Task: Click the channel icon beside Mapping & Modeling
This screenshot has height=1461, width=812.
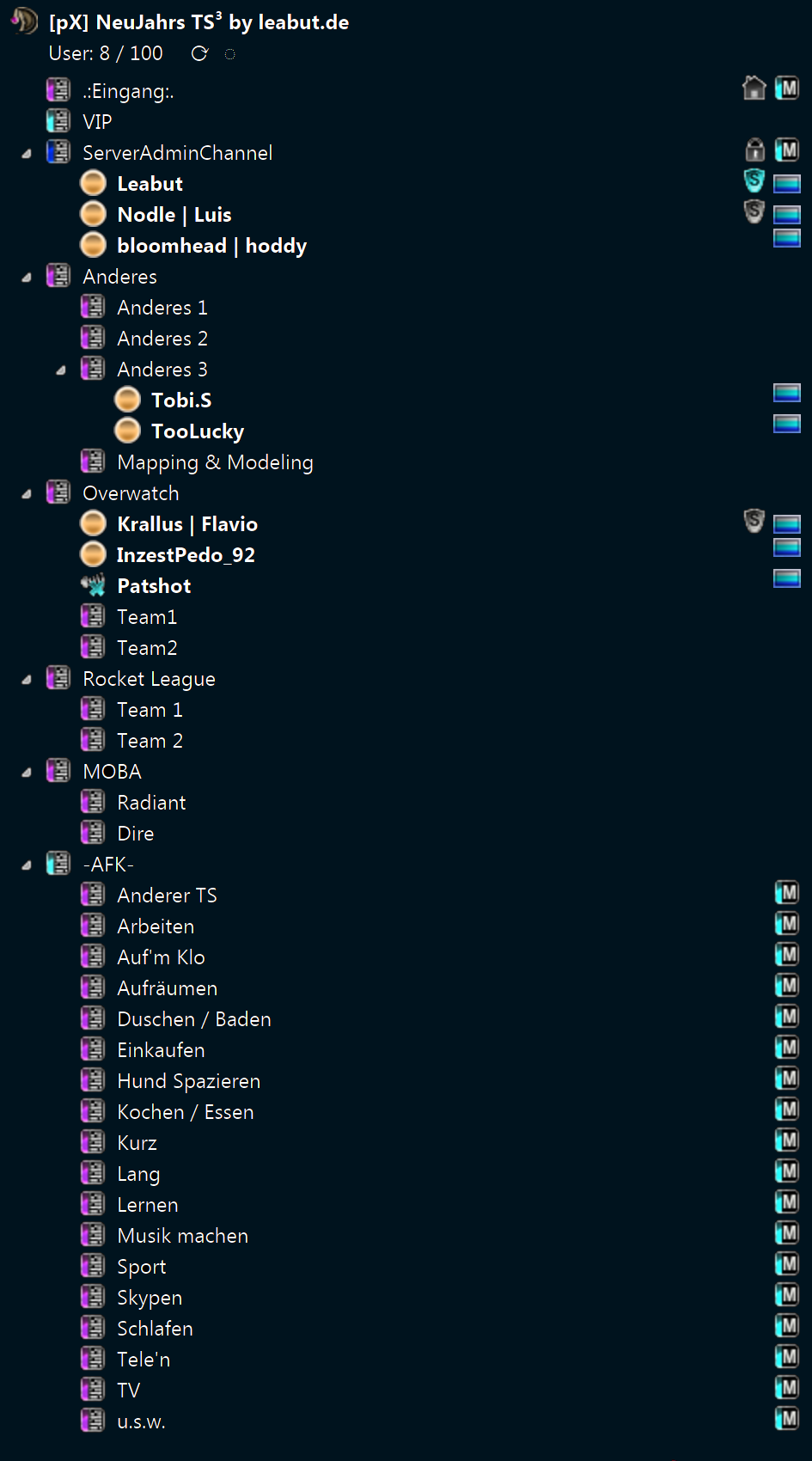Action: pyautogui.click(x=92, y=462)
